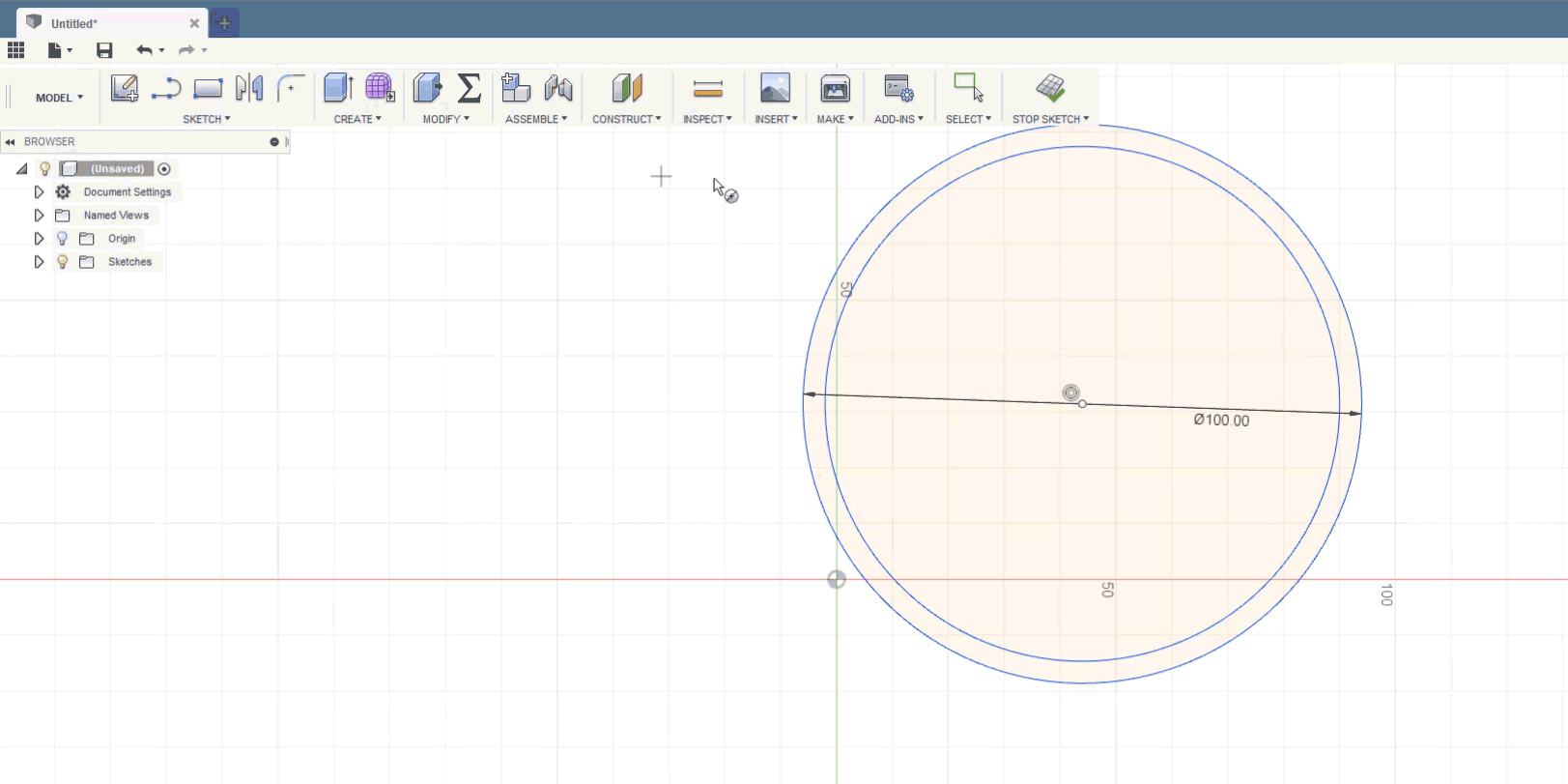Expand the Document Settings node
1568x784 pixels.
point(39,192)
